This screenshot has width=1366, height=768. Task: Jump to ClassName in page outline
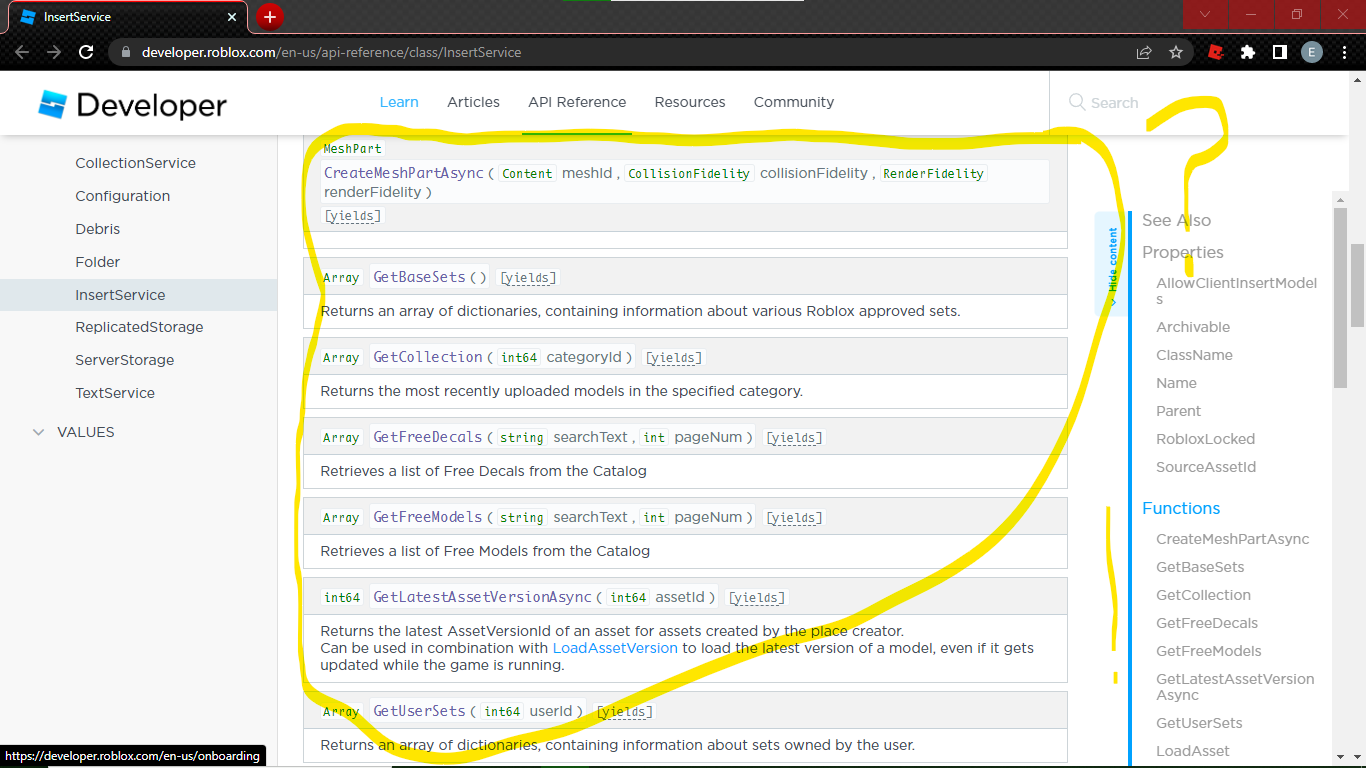(x=1194, y=355)
